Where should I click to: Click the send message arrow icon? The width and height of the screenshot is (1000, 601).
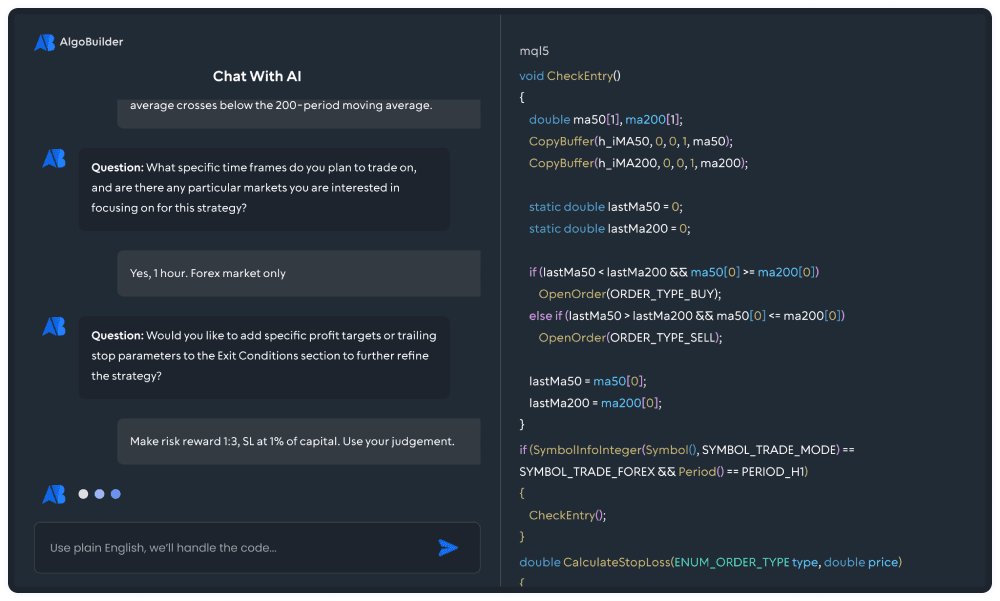pos(448,547)
